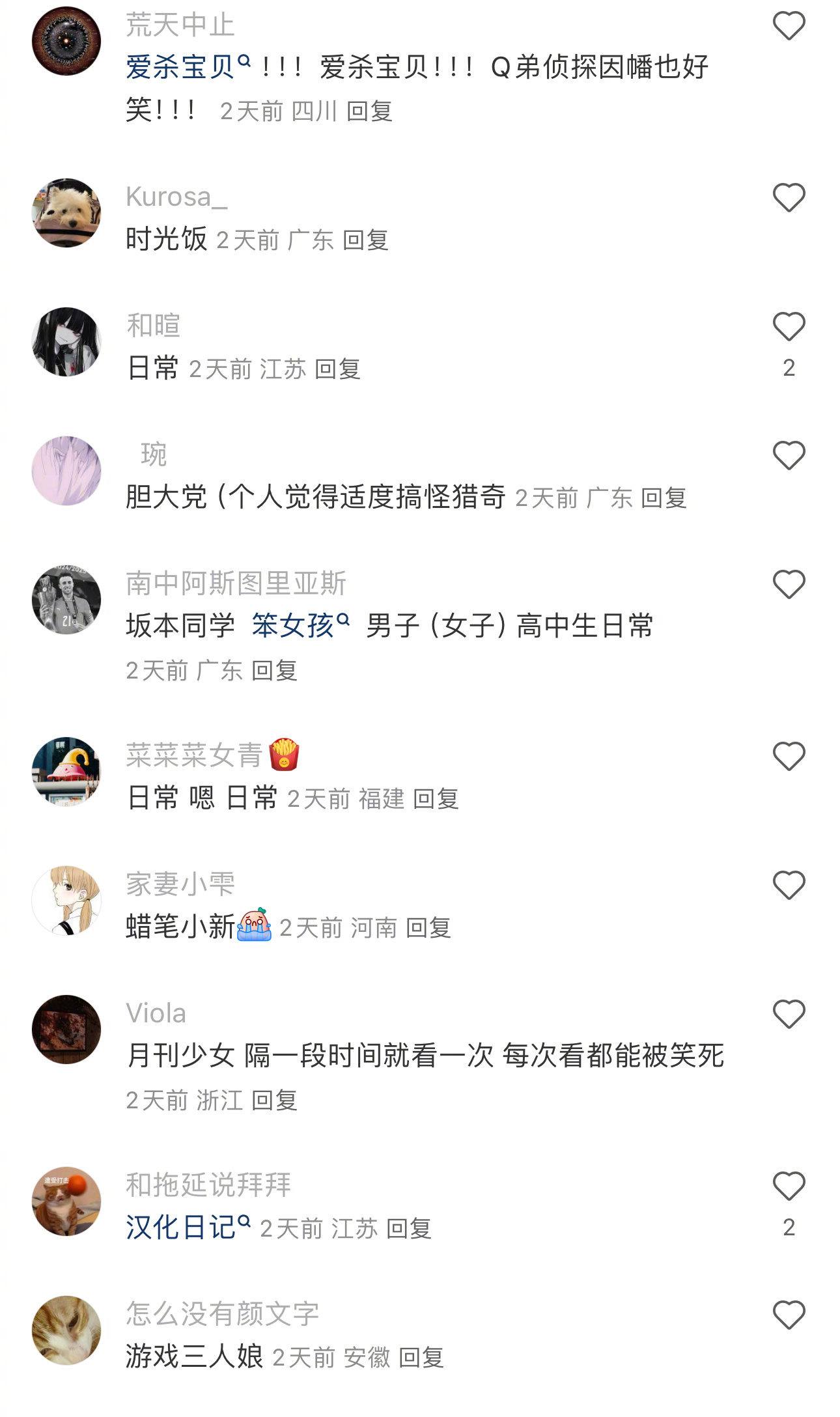
Task: Like 菜菜菜女青's 日常 comment
Action: click(x=789, y=756)
